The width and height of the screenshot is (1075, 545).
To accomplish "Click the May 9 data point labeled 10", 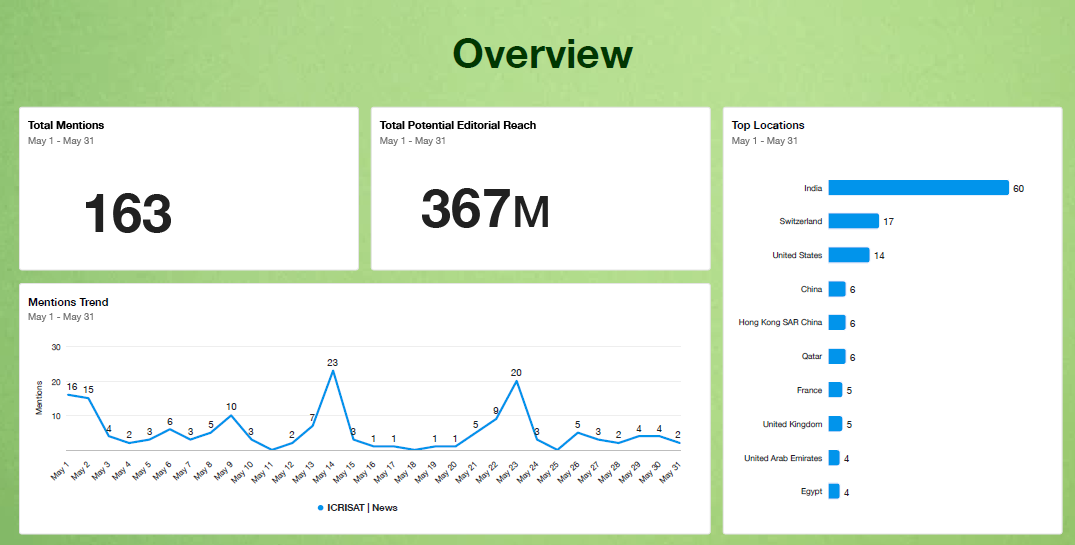I will coord(231,415).
